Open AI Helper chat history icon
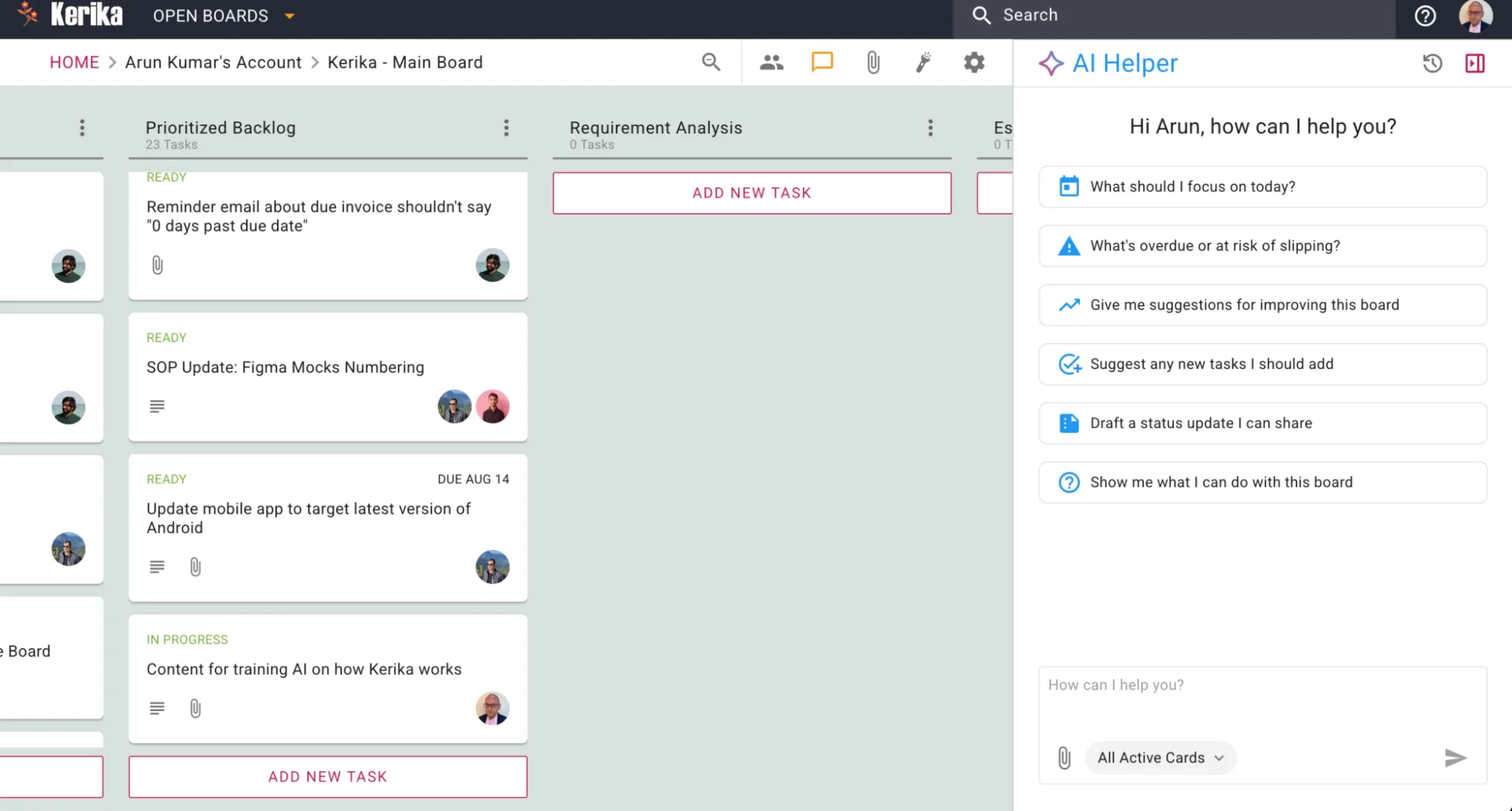The width and height of the screenshot is (1512, 811). pyautogui.click(x=1432, y=63)
